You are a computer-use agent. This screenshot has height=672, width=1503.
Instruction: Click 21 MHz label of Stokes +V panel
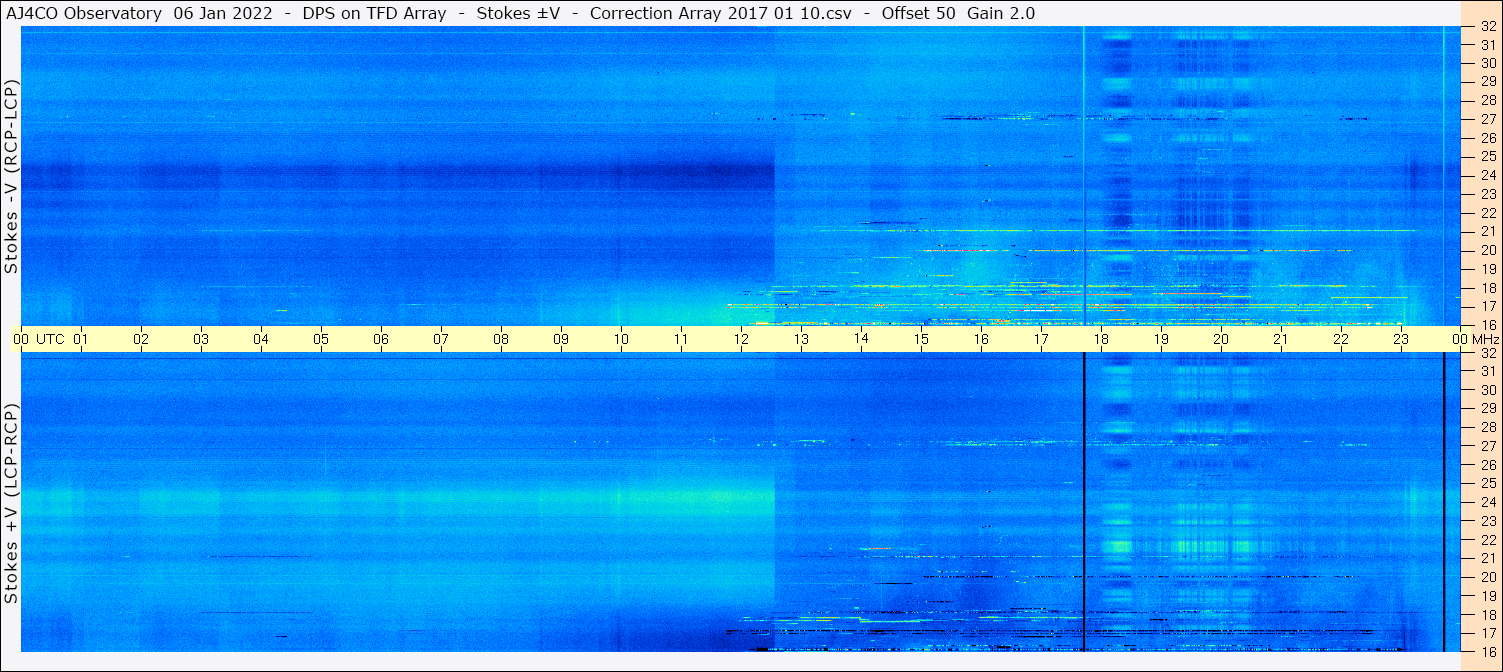click(1488, 558)
